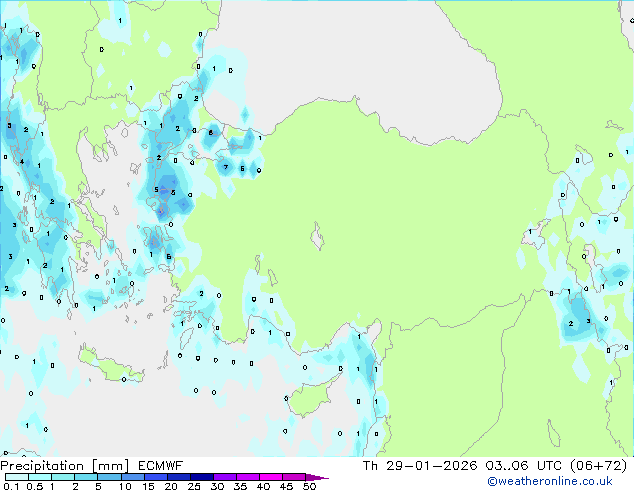Image resolution: width=634 pixels, height=490 pixels.
Task: Select the legend swatch between 40 and 45
Action: tap(271, 477)
